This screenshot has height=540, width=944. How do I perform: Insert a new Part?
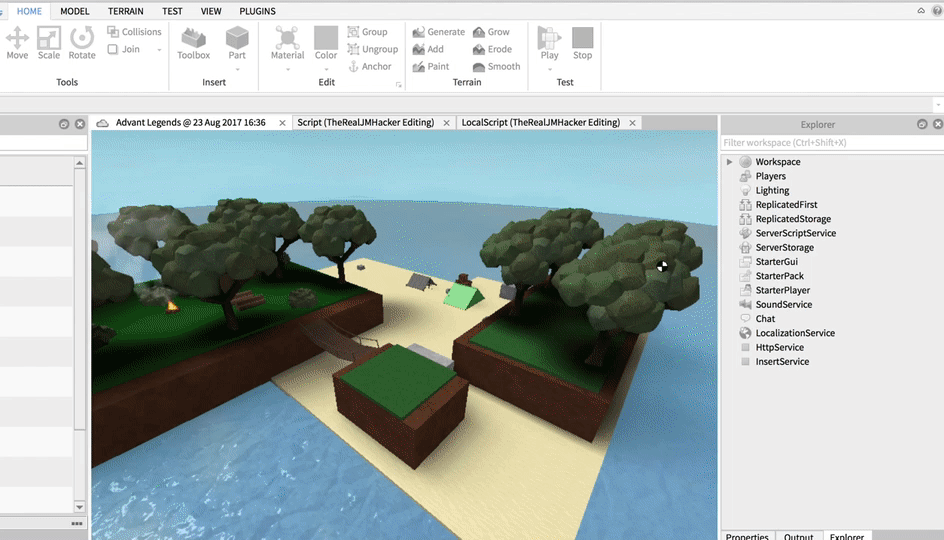point(237,43)
